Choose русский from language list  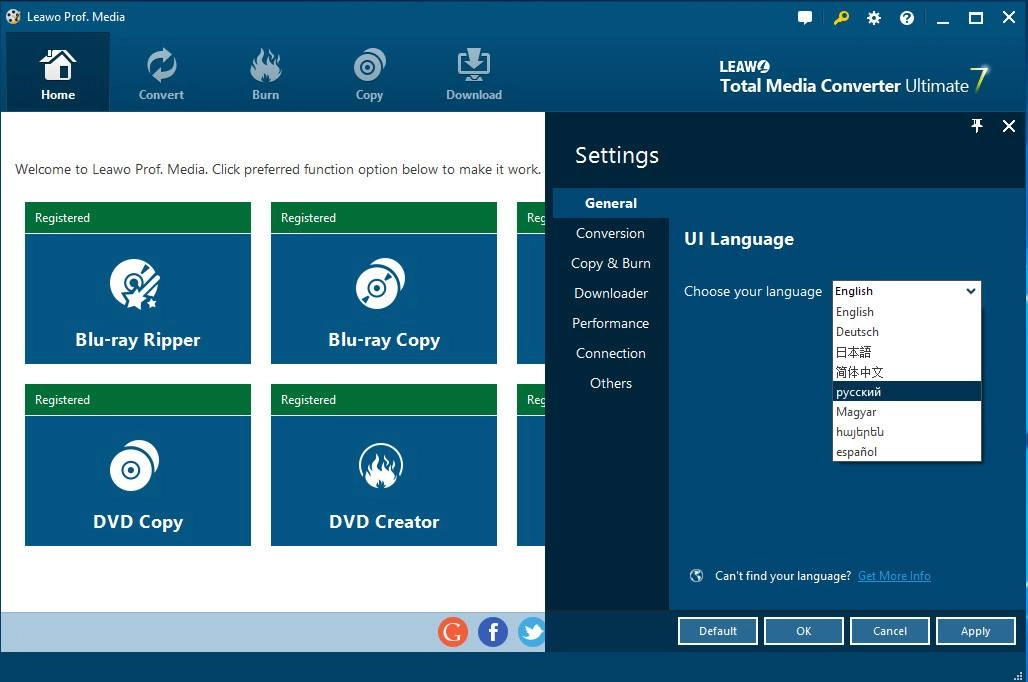[907, 391]
